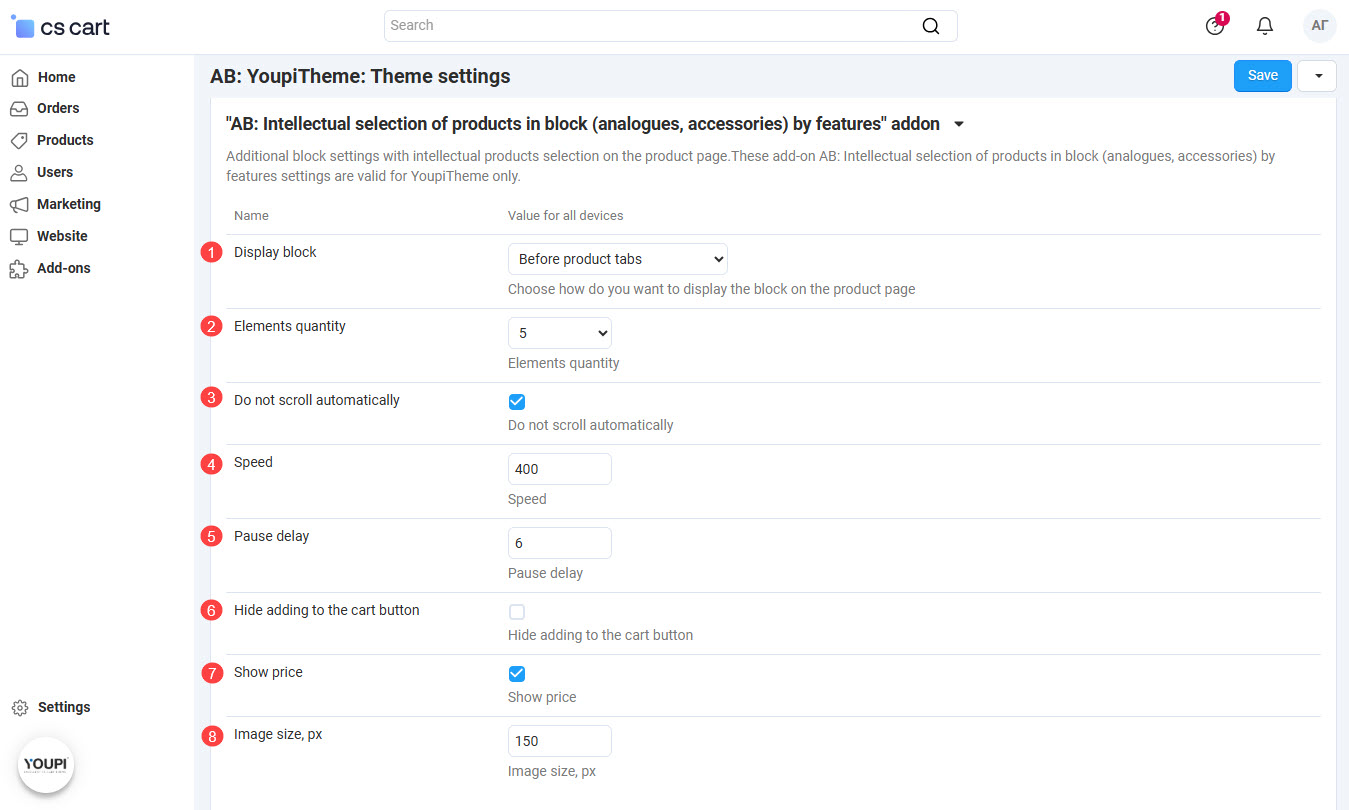This screenshot has height=810, width=1349.
Task: Open the user avatar menu
Action: pyautogui.click(x=1320, y=26)
